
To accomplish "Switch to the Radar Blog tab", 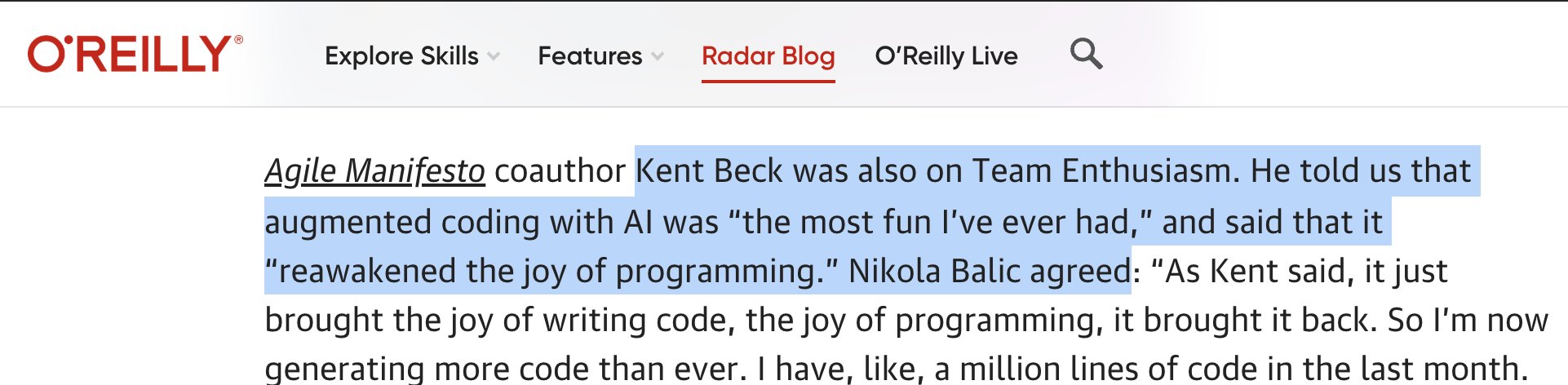I will tap(768, 55).
